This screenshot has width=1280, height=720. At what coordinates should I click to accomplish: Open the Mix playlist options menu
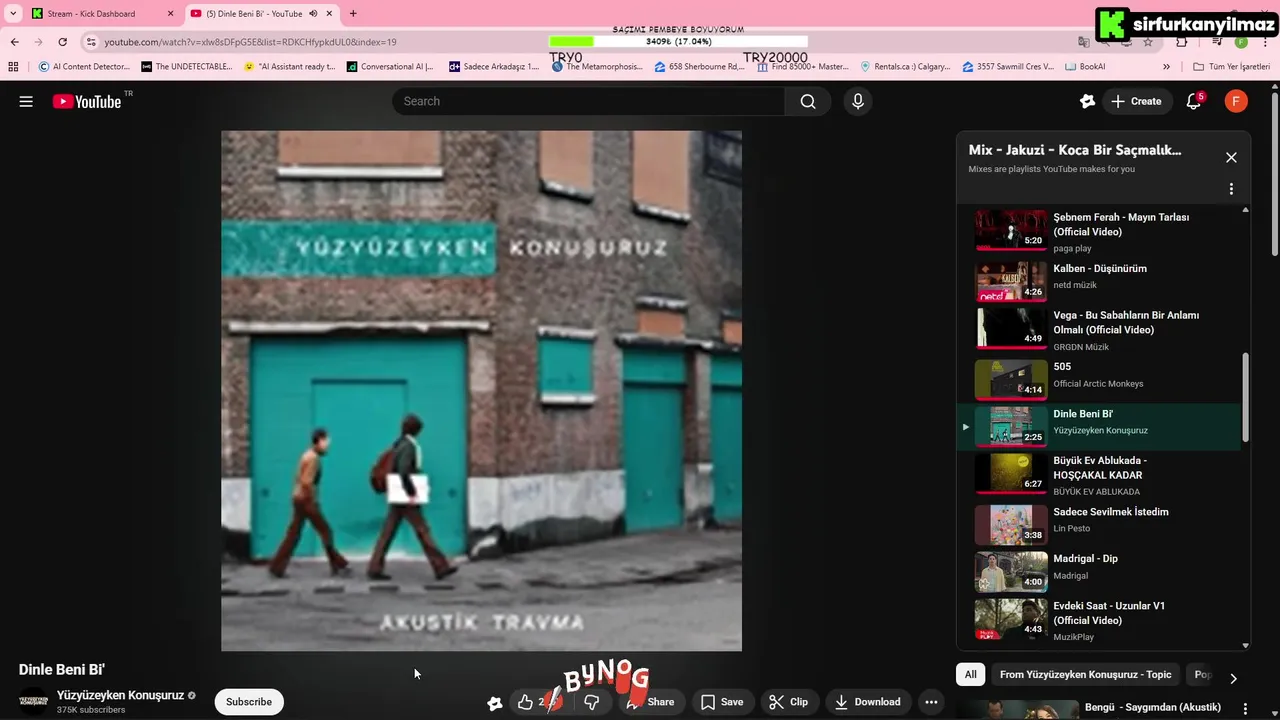[1231, 189]
